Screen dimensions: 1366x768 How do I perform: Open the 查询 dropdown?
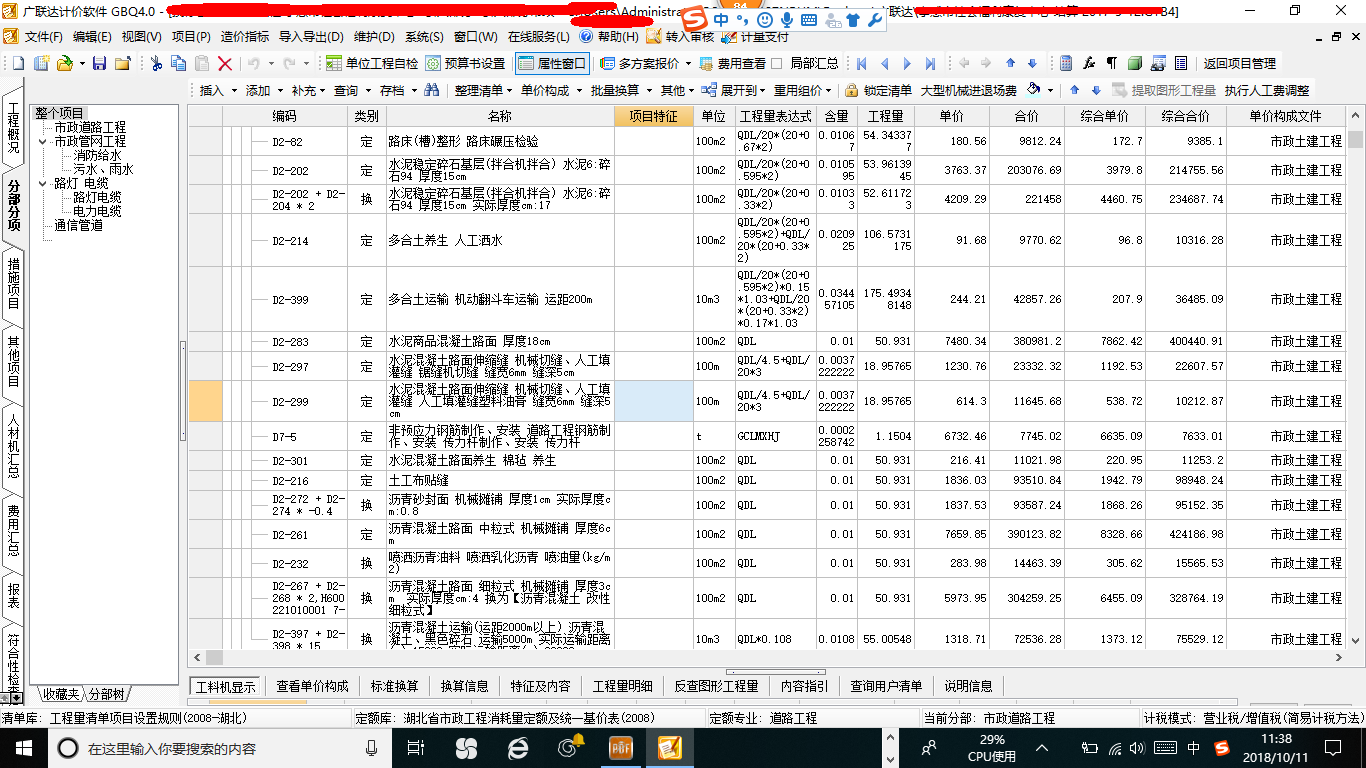click(352, 90)
